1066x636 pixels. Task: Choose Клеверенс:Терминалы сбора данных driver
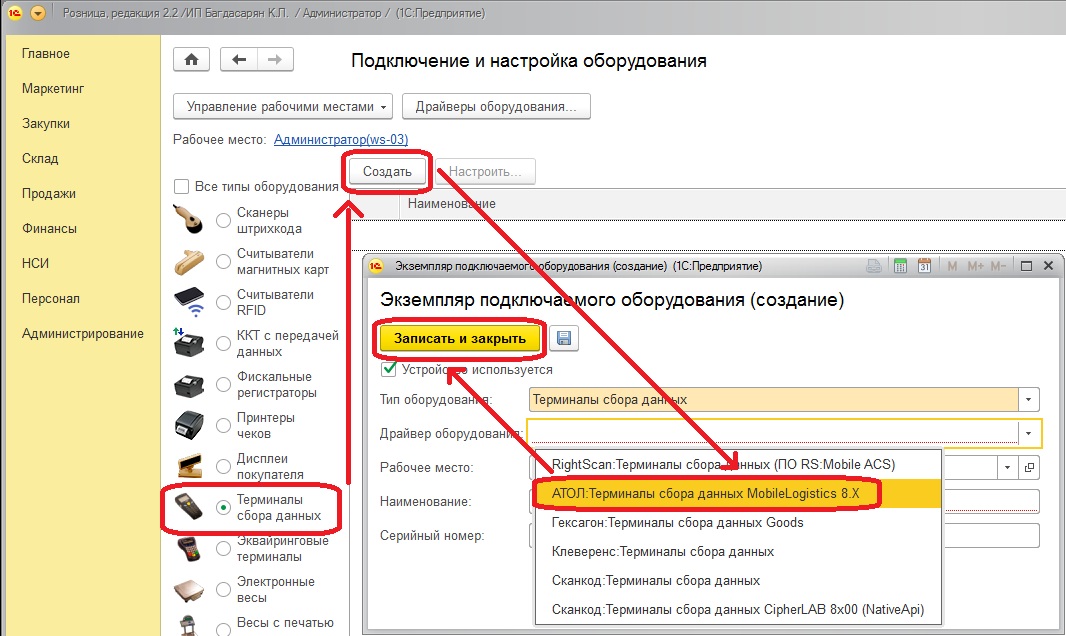[738, 552]
